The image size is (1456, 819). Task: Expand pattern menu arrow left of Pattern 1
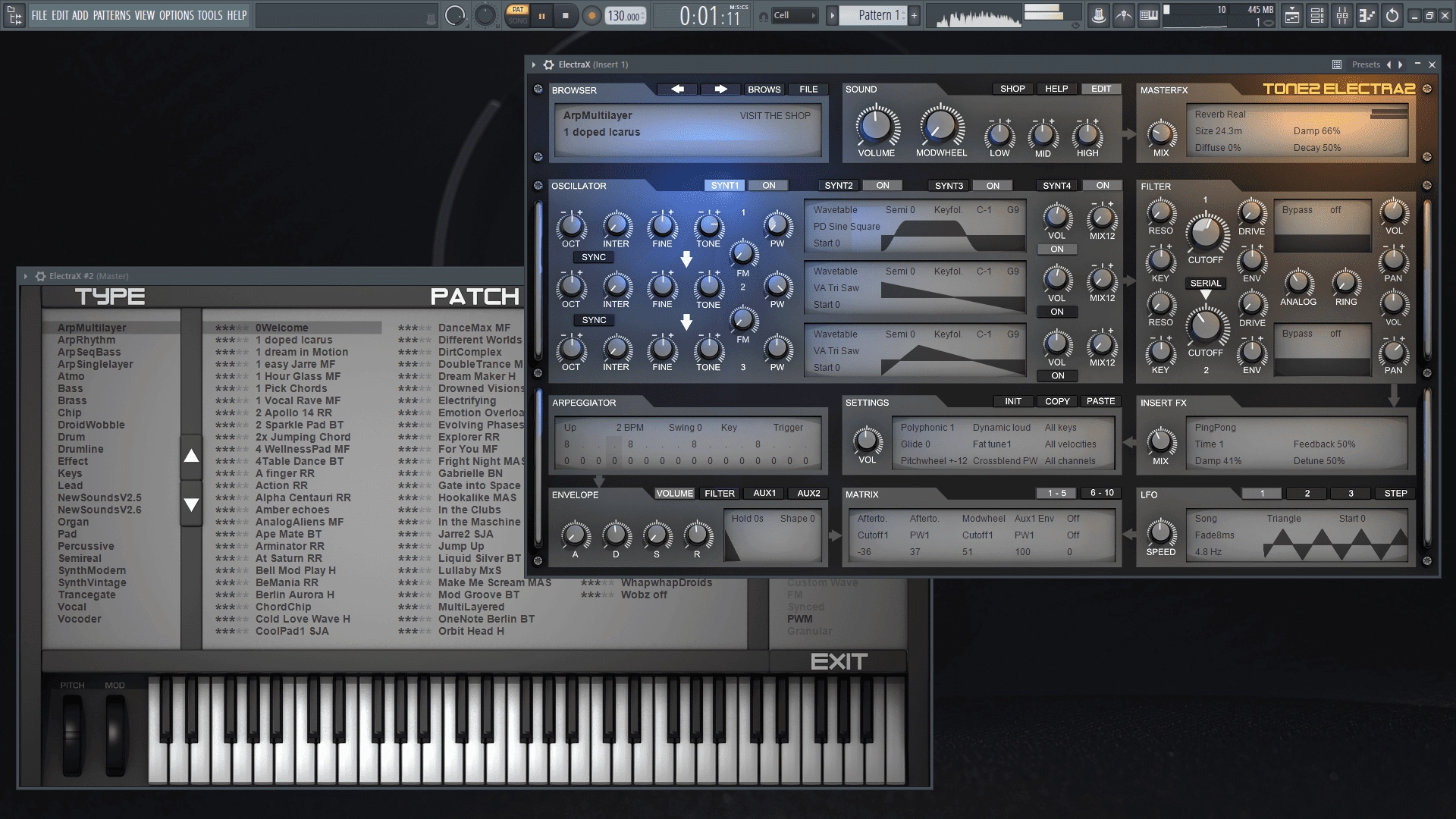pos(832,15)
